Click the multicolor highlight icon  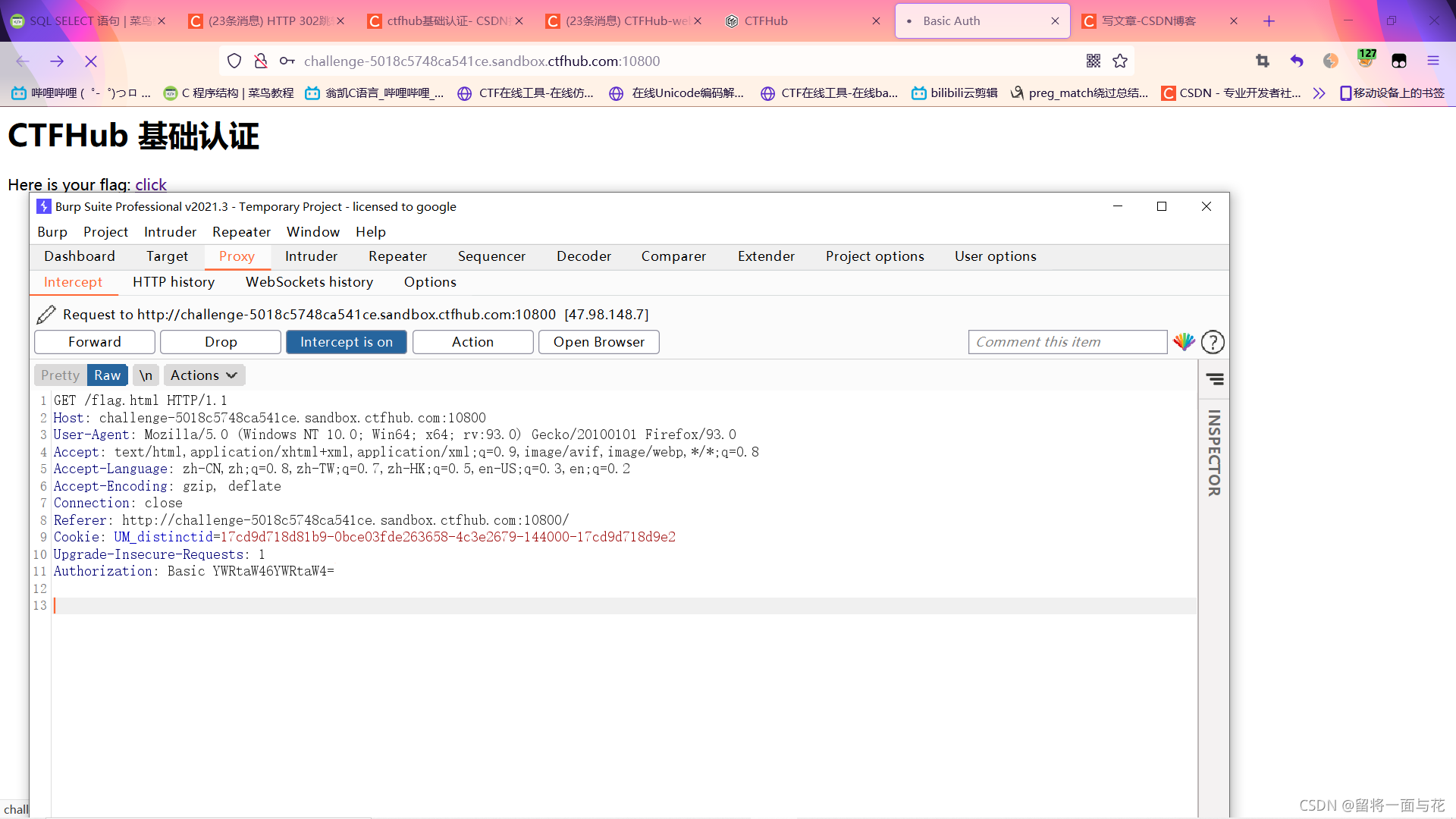pos(1184,342)
